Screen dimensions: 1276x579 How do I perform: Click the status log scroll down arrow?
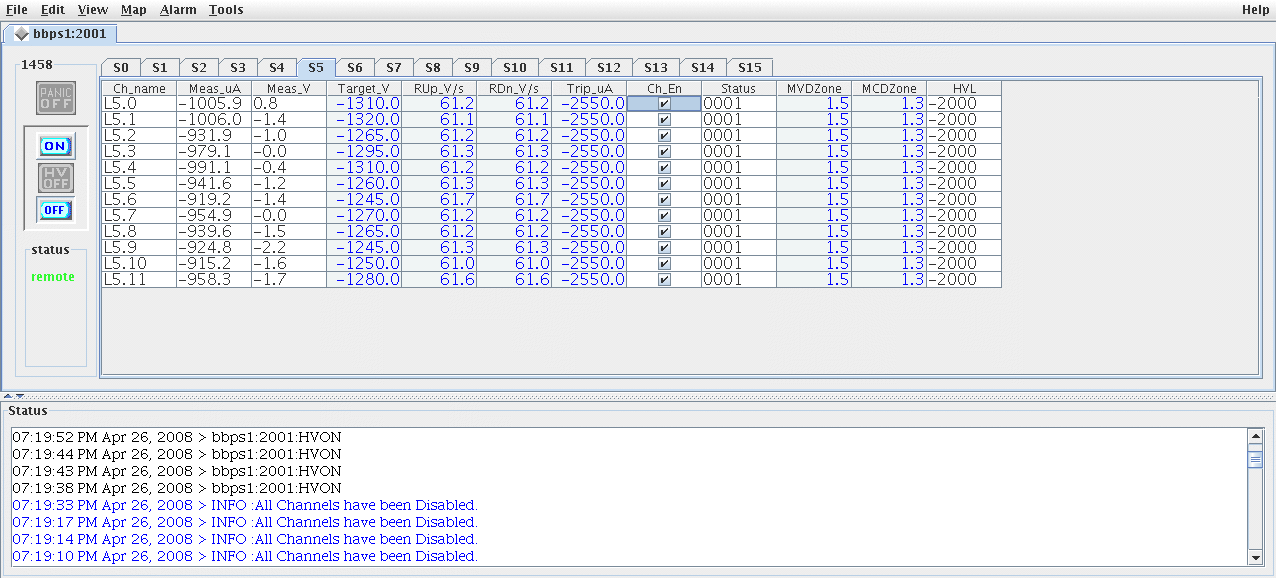1255,557
